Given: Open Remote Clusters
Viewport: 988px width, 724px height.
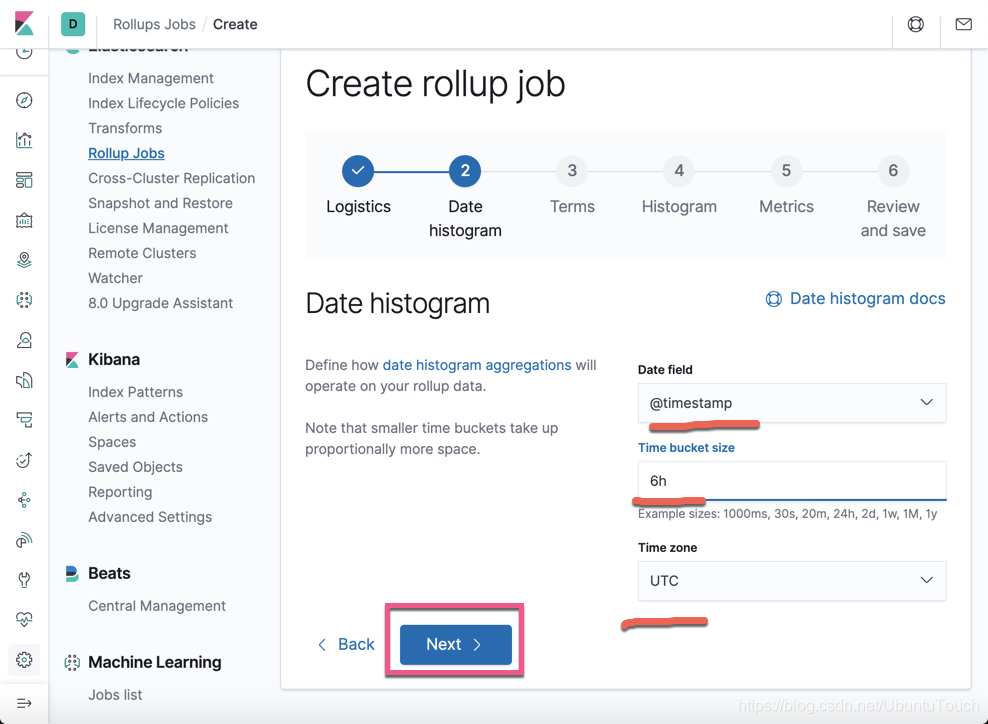Looking at the screenshot, I should [x=142, y=253].
